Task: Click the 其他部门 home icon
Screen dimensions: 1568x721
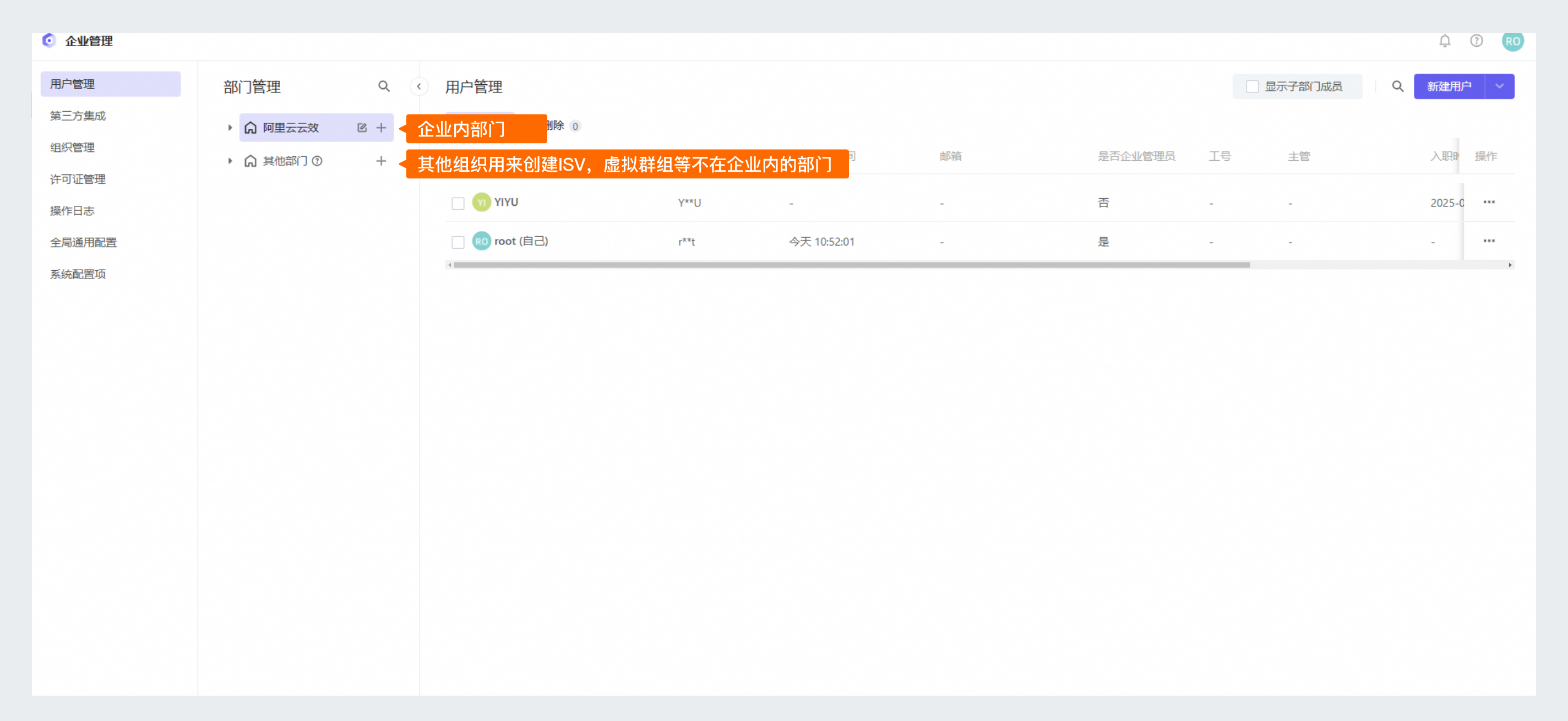Action: pyautogui.click(x=250, y=161)
